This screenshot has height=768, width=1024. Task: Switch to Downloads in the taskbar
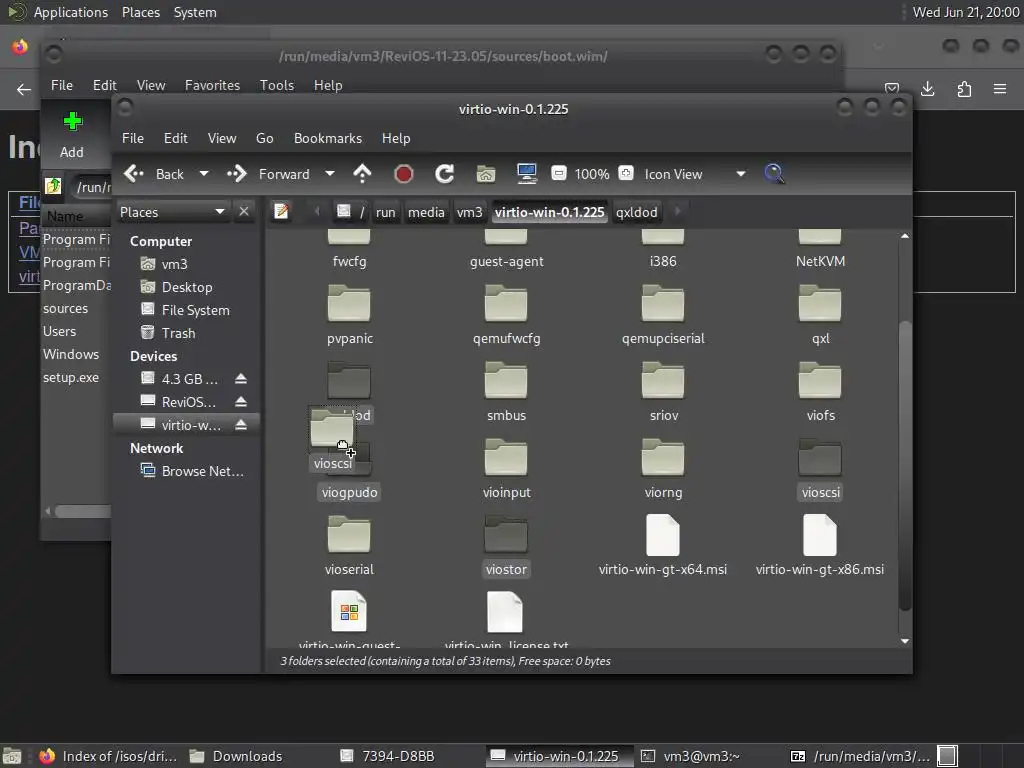[x=236, y=756]
